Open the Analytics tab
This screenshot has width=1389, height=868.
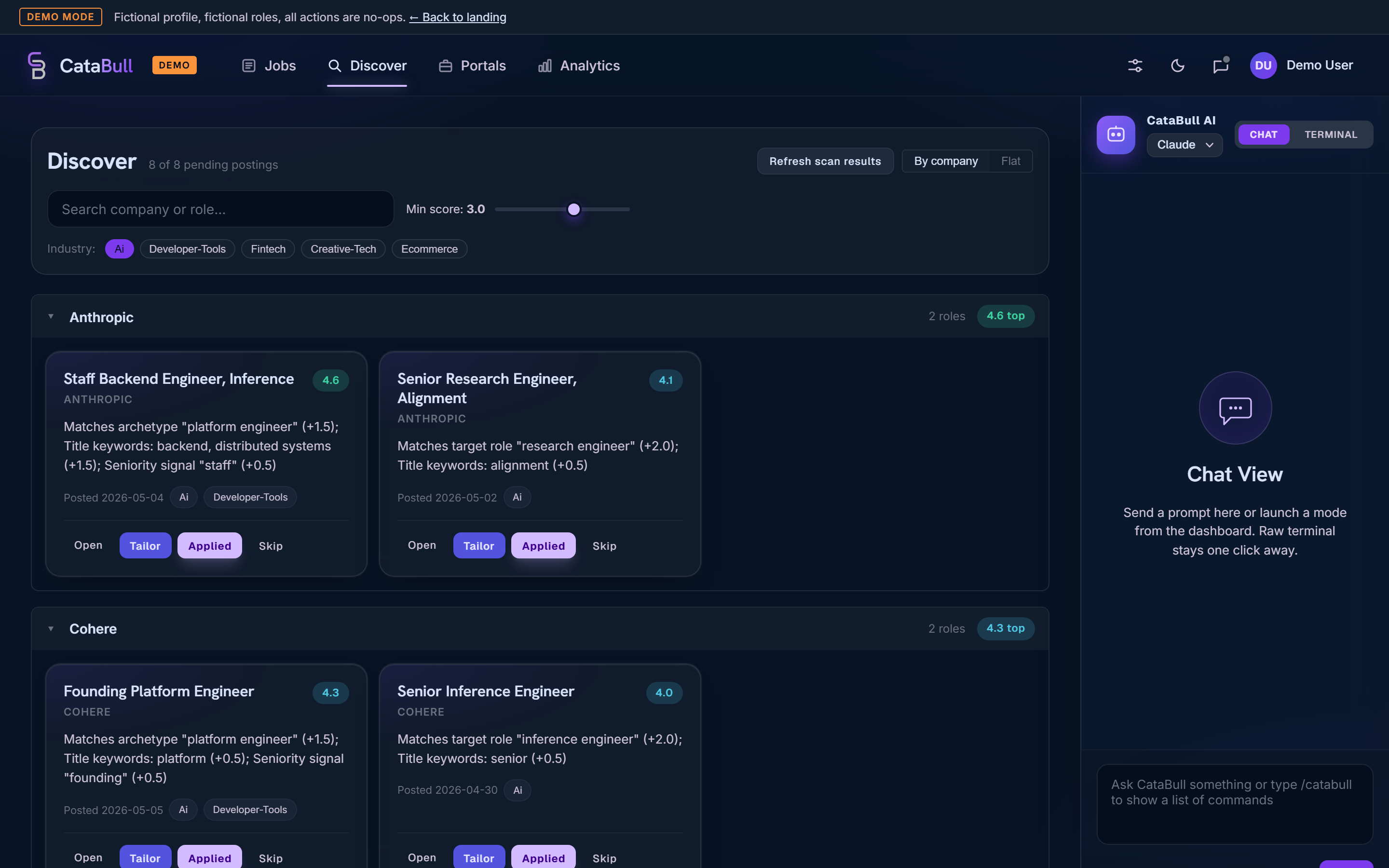point(579,66)
